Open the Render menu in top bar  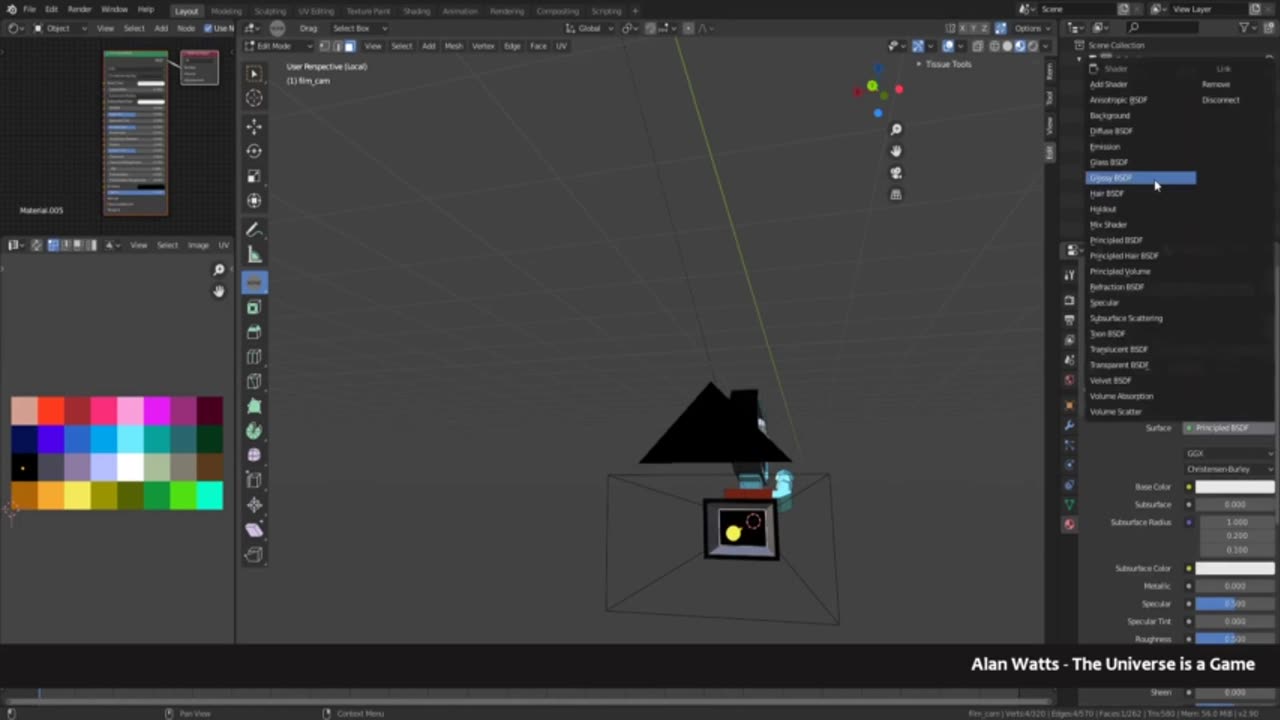[79, 9]
